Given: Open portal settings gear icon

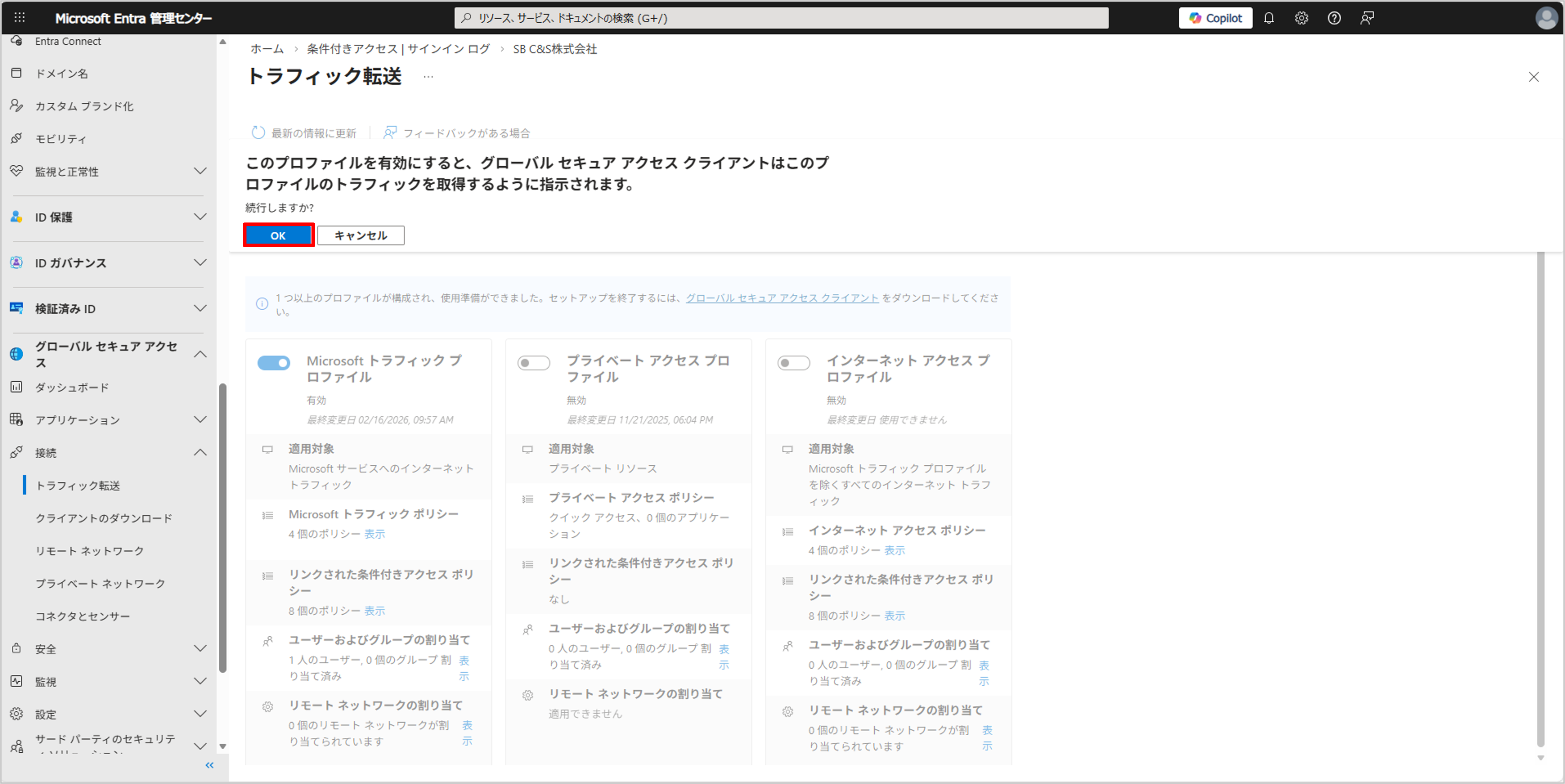Looking at the screenshot, I should click(1301, 18).
